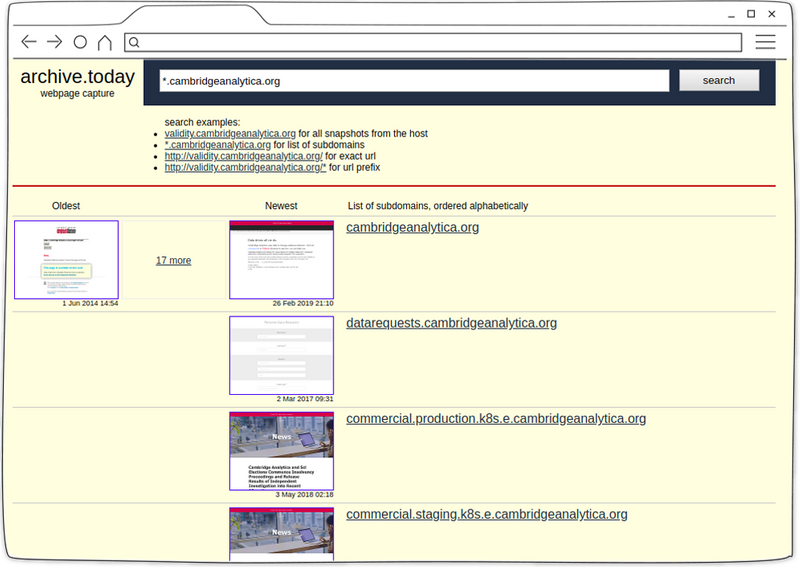Open validity.cambridgeanalytica.org example link
Image resolution: width=800 pixels, height=567 pixels.
tap(230, 133)
